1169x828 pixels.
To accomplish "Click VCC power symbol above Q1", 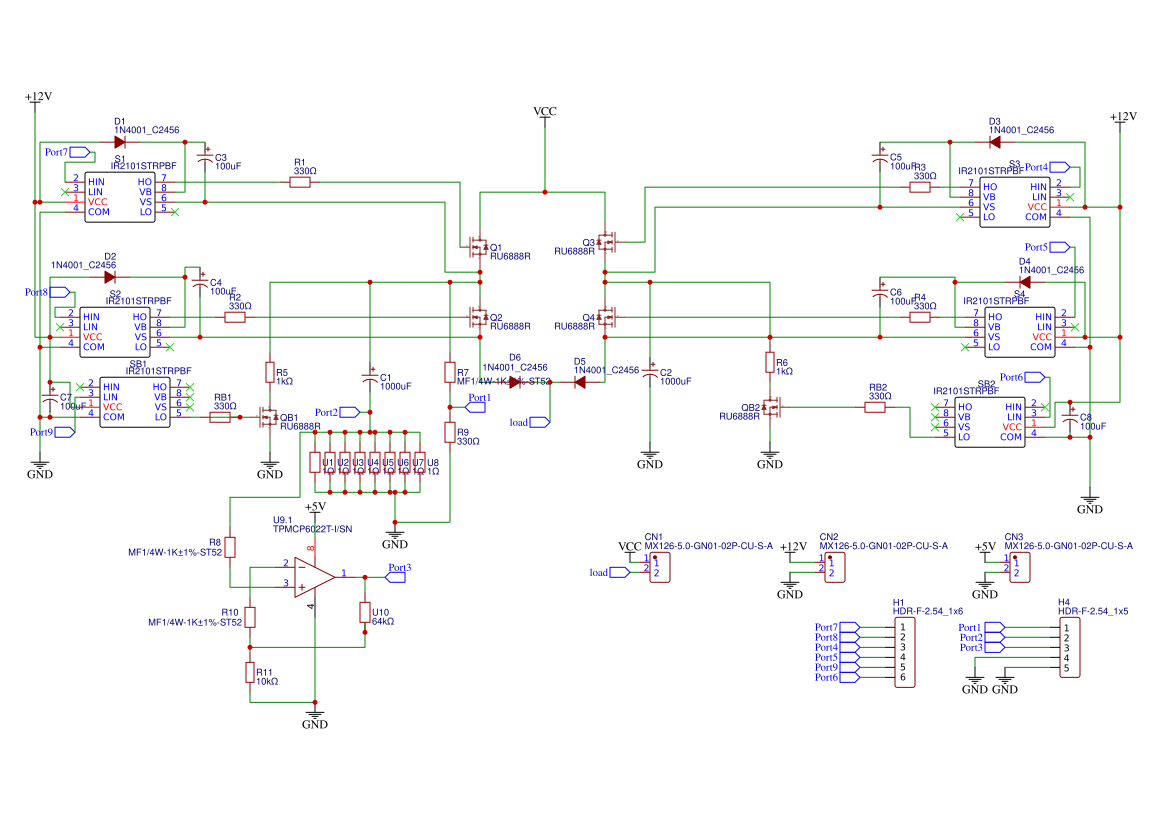I will 545,116.
